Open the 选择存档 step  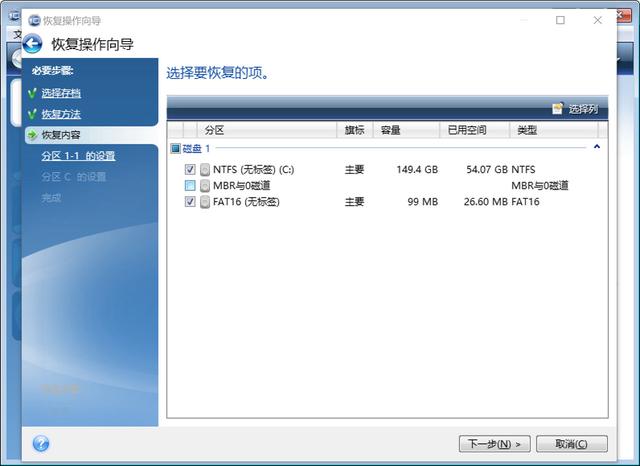pos(61,93)
